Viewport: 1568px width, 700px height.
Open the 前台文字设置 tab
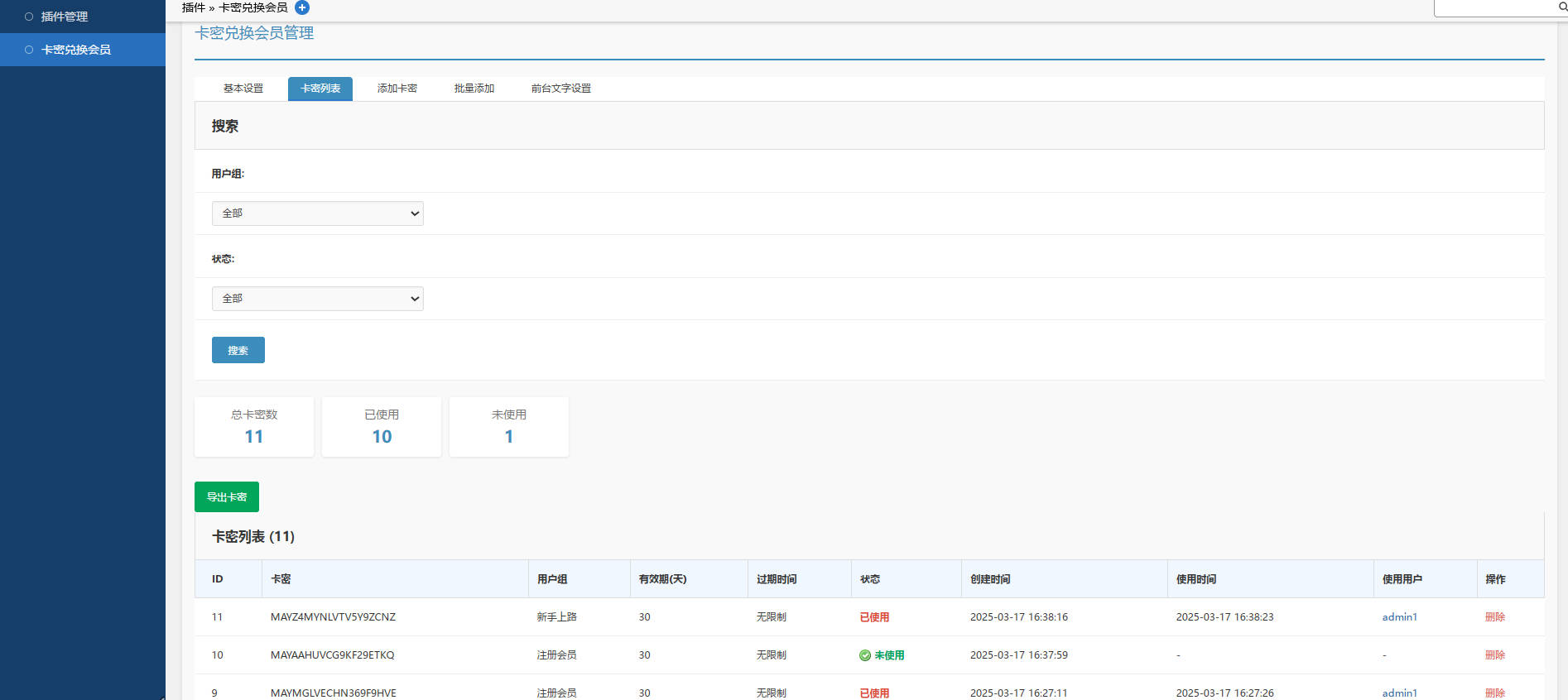[561, 89]
